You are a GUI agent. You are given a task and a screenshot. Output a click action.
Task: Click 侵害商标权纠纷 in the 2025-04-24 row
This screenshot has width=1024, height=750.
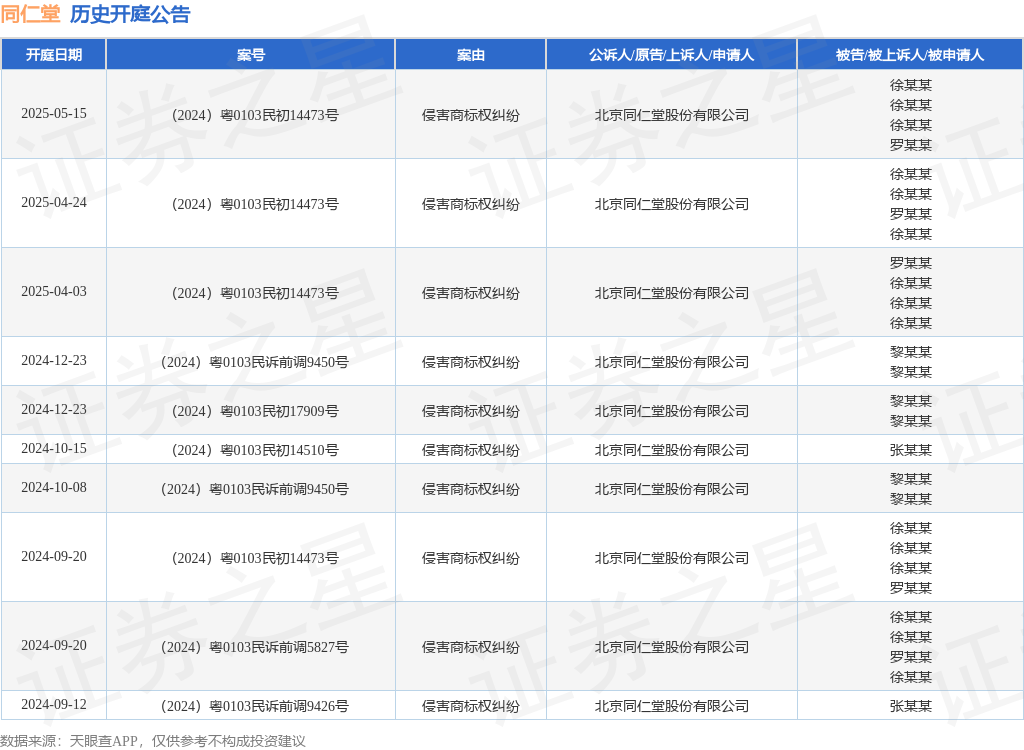point(471,204)
